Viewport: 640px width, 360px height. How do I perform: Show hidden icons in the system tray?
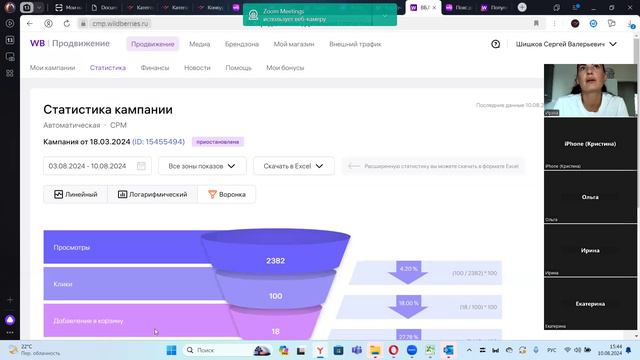coord(469,350)
